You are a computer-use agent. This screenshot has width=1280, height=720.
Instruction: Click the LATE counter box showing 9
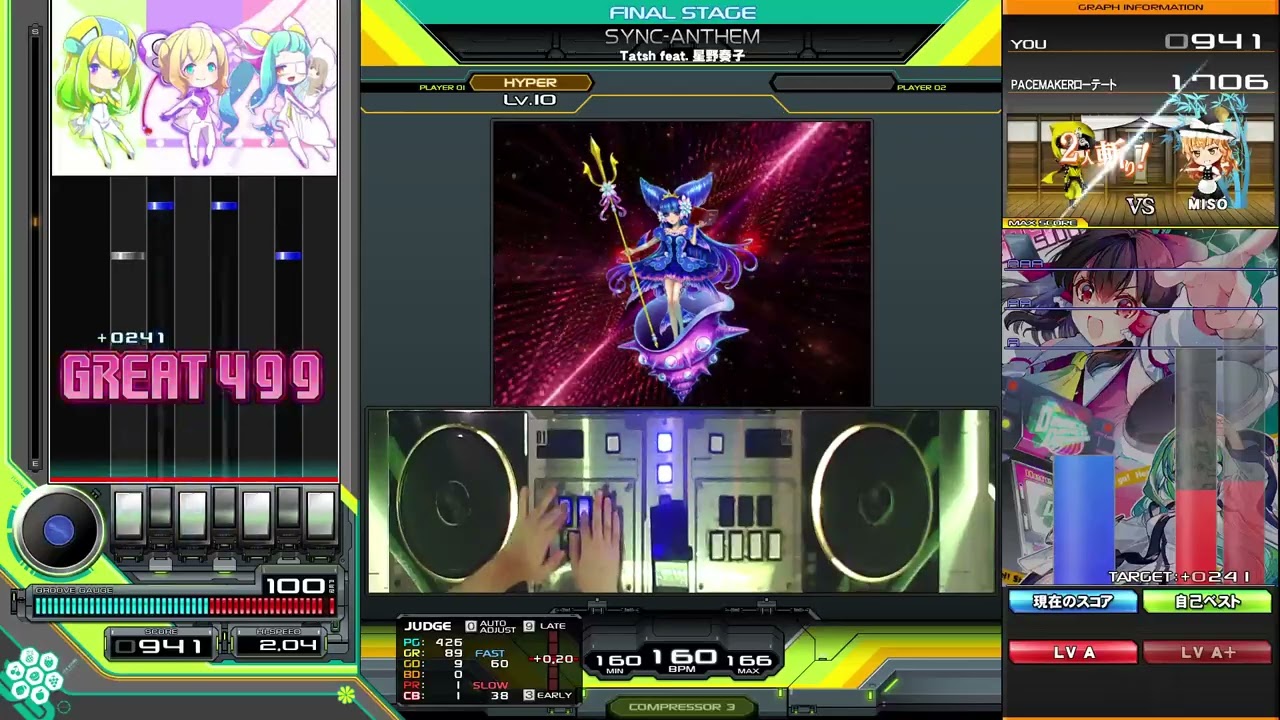(x=528, y=626)
